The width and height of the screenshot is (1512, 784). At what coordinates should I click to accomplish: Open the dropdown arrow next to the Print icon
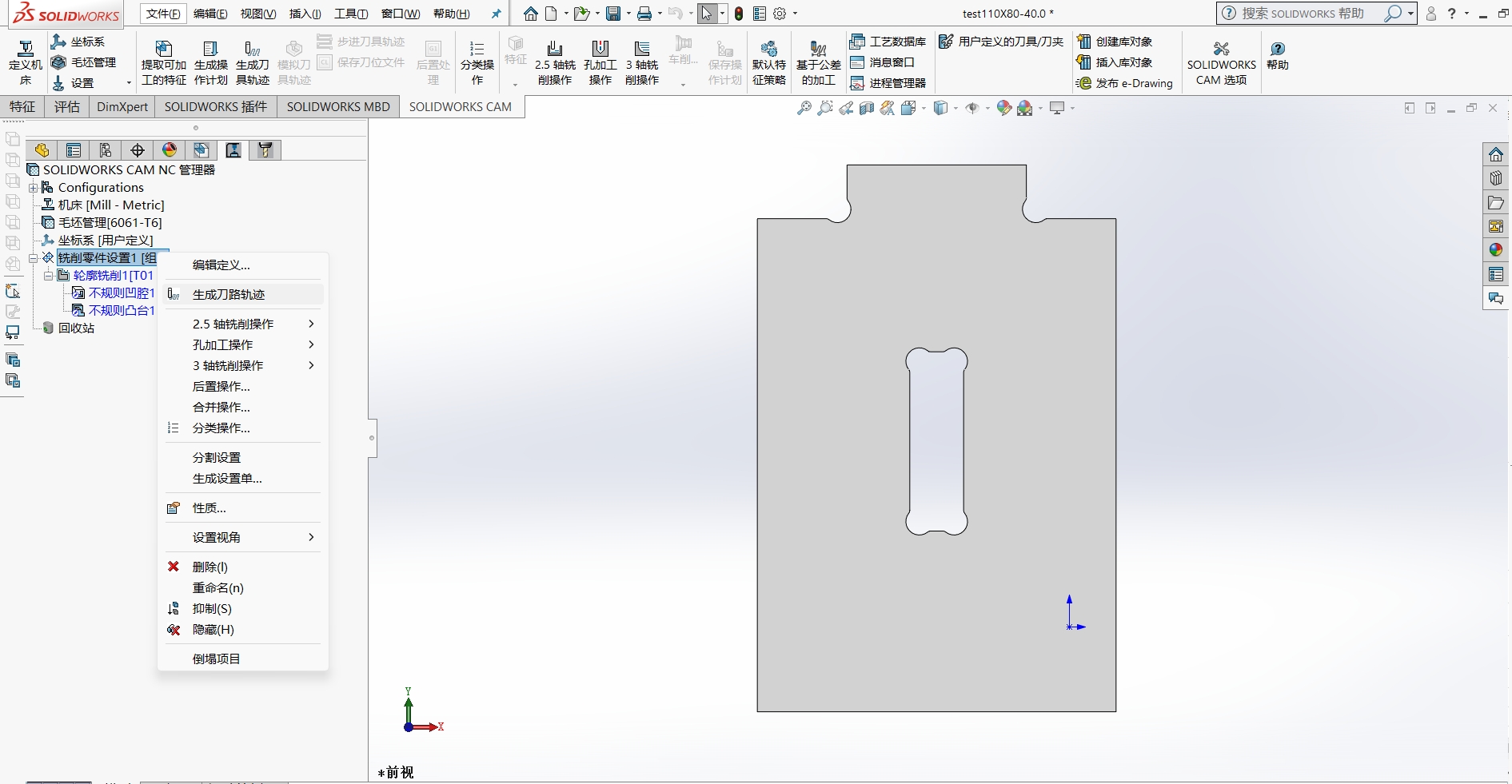659,14
